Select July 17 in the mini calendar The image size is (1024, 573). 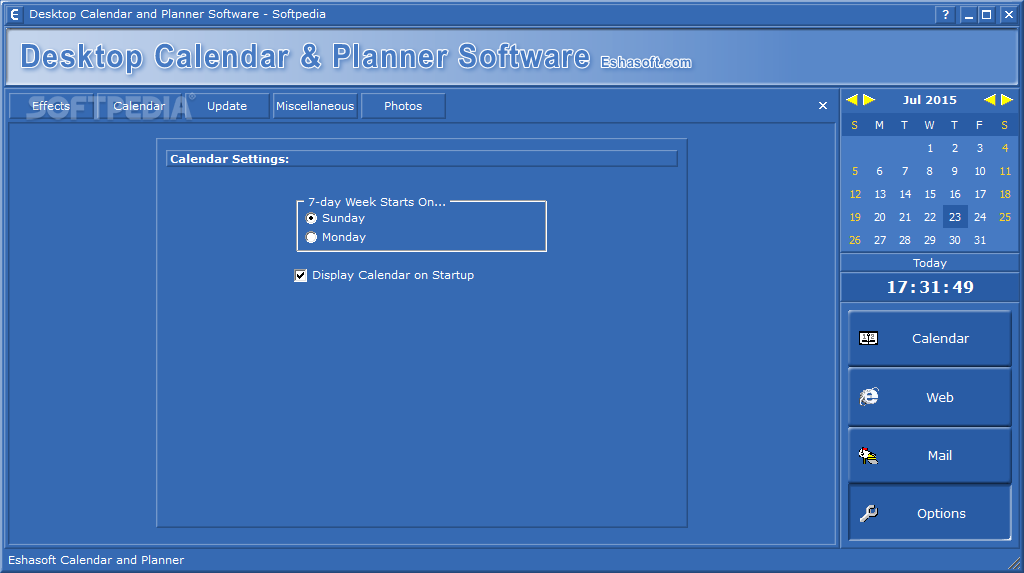click(x=980, y=194)
